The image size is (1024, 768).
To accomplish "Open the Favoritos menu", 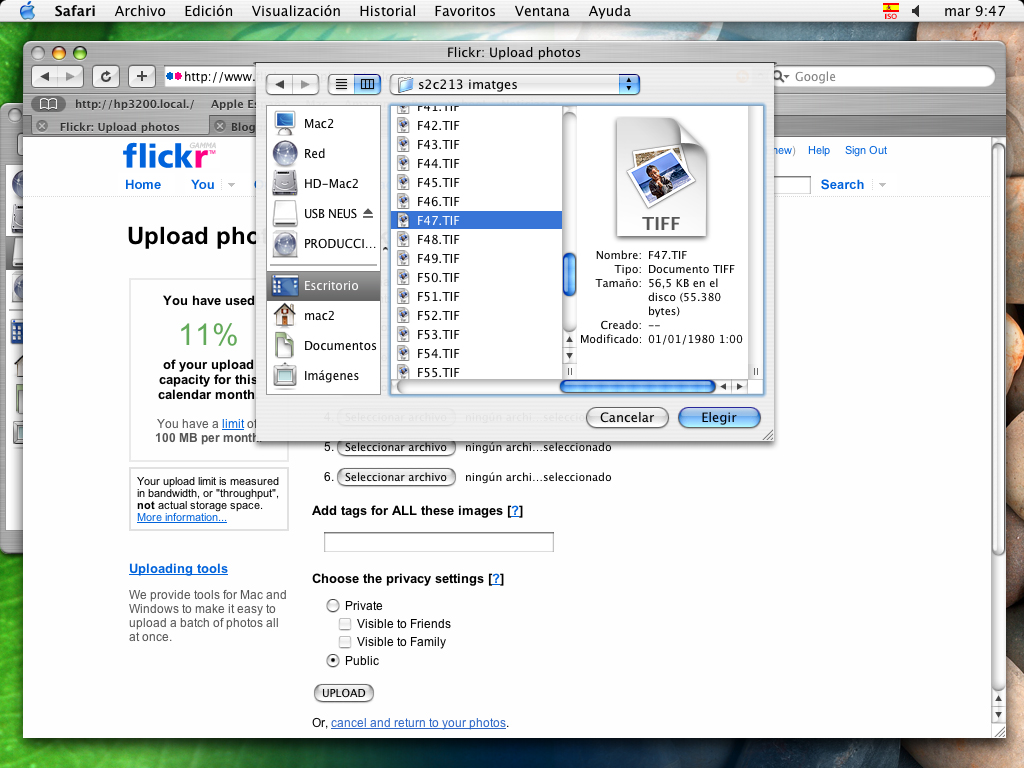I will point(464,11).
